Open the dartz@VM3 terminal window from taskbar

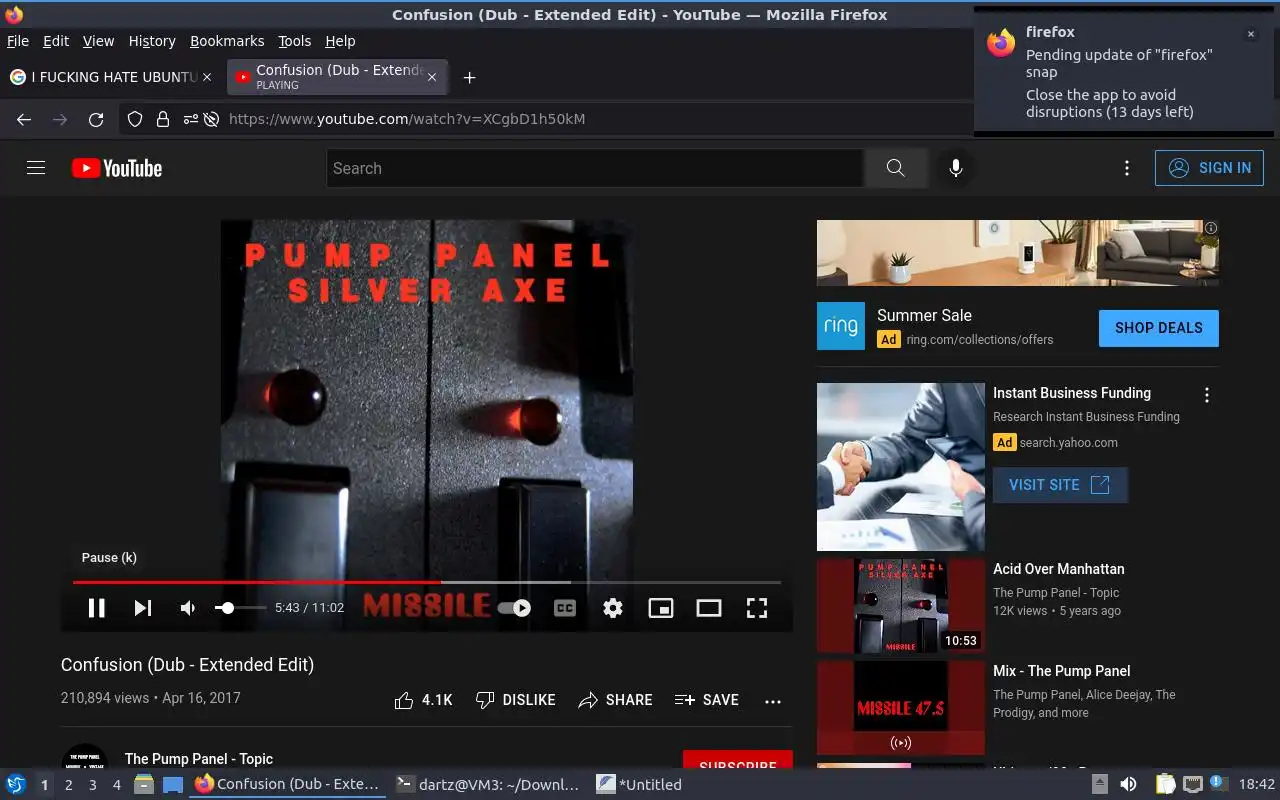click(x=487, y=784)
